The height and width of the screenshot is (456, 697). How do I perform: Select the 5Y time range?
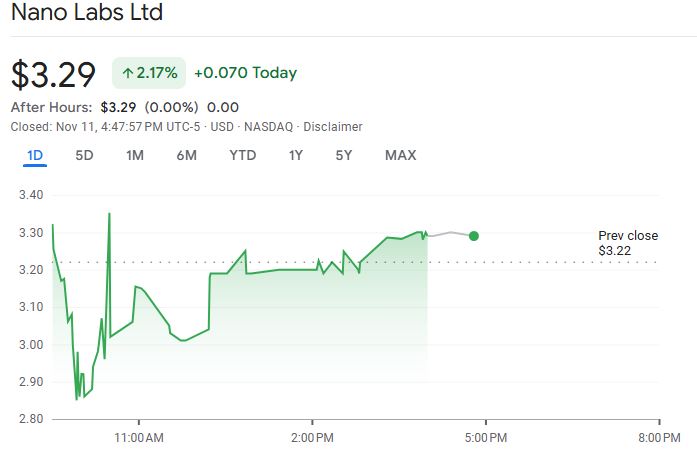click(344, 155)
